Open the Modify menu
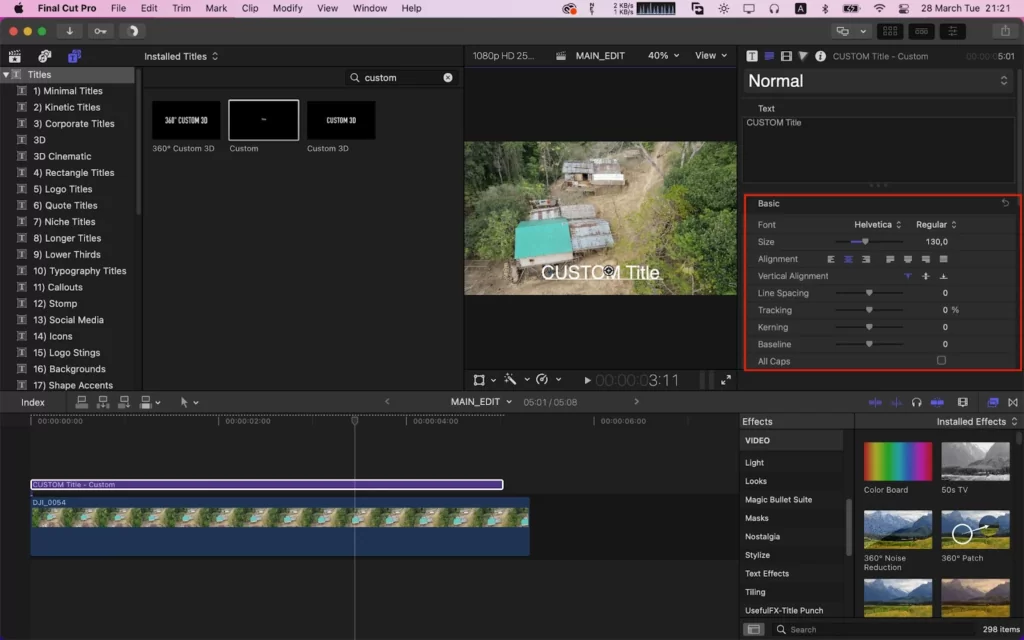1024x640 pixels. click(x=287, y=8)
